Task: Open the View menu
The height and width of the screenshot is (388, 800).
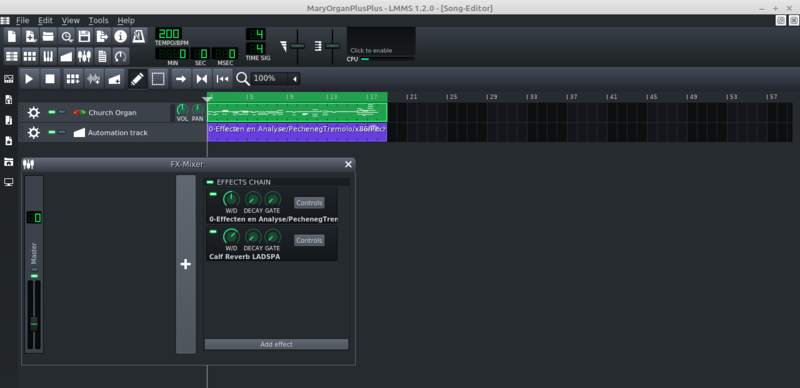Action: pos(70,20)
